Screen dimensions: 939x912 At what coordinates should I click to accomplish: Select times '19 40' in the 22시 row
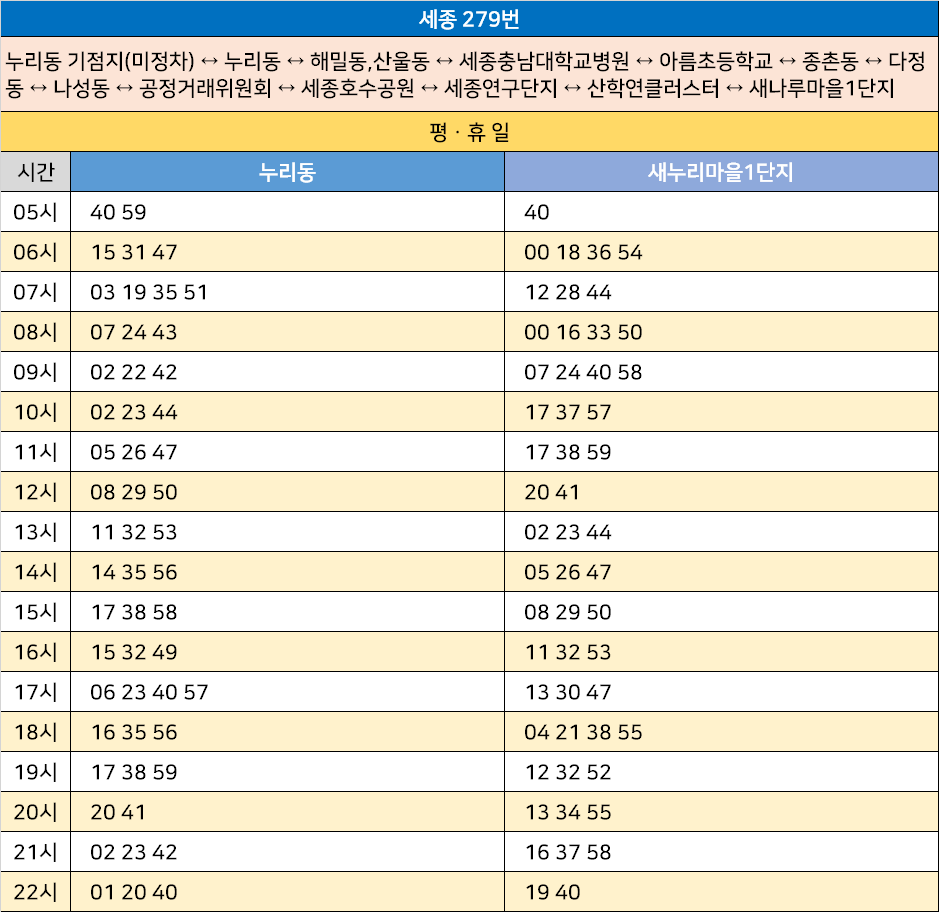[x=552, y=892]
